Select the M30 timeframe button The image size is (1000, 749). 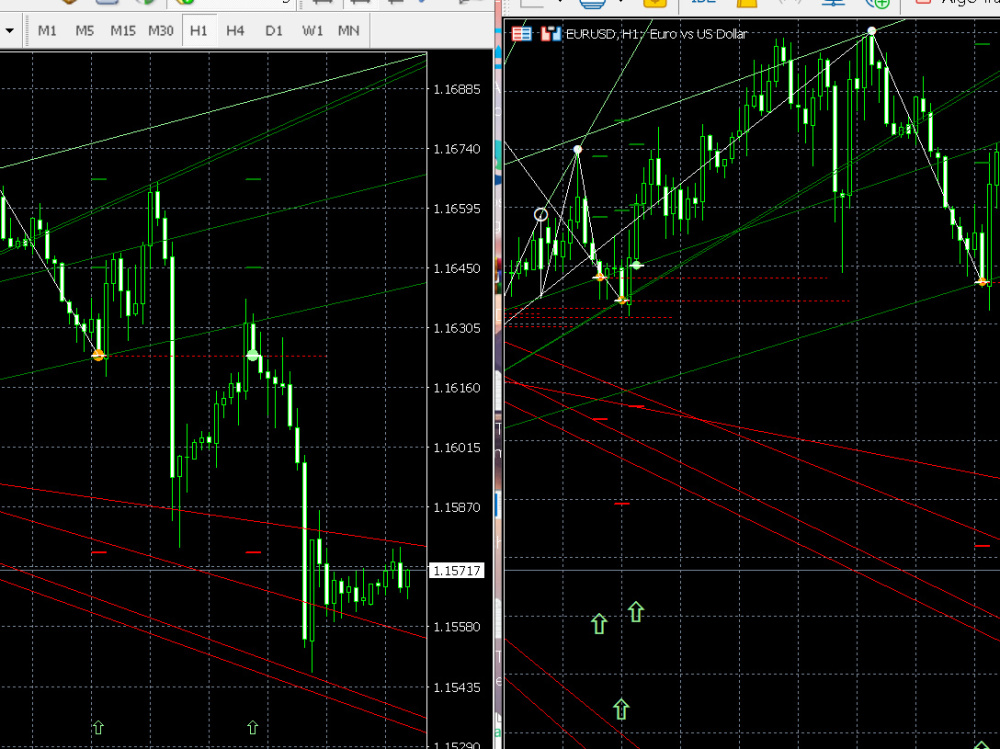(161, 31)
